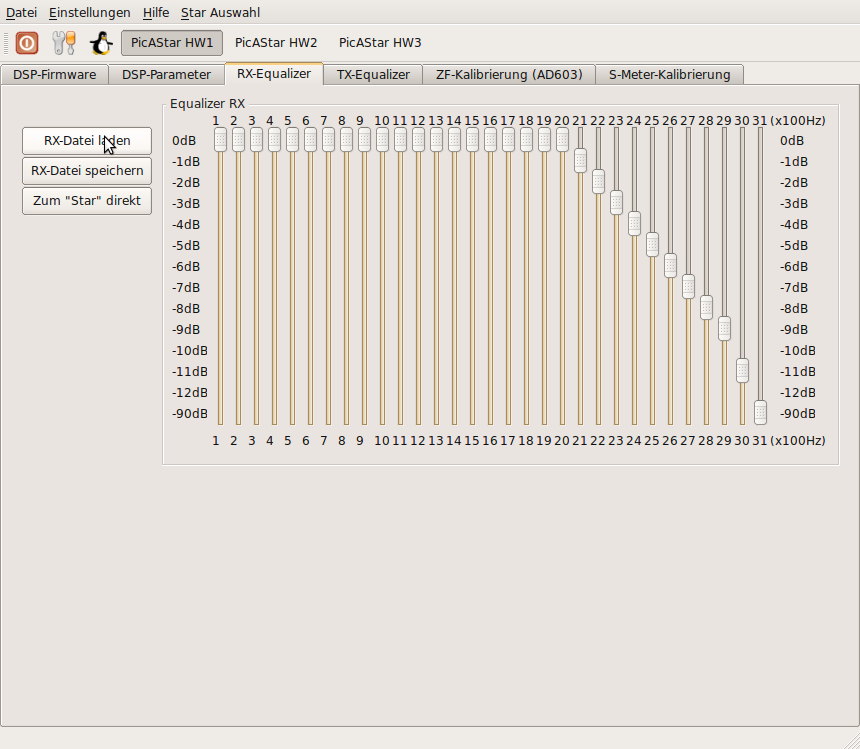Open the ZF-Kalibrierung (AD603) tab
Viewport: 860px width, 749px height.
click(509, 75)
